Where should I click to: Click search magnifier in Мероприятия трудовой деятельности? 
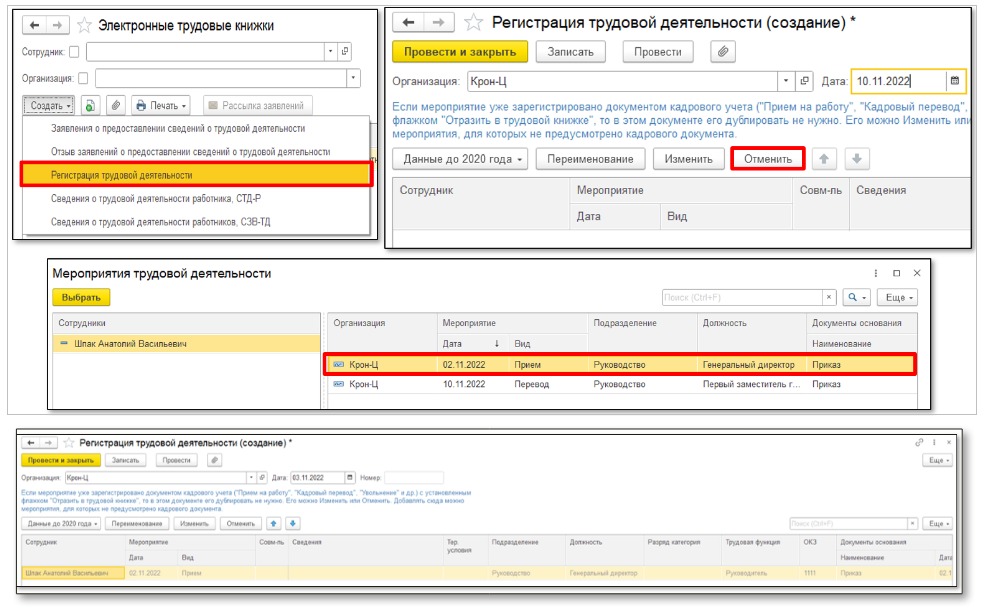point(853,297)
